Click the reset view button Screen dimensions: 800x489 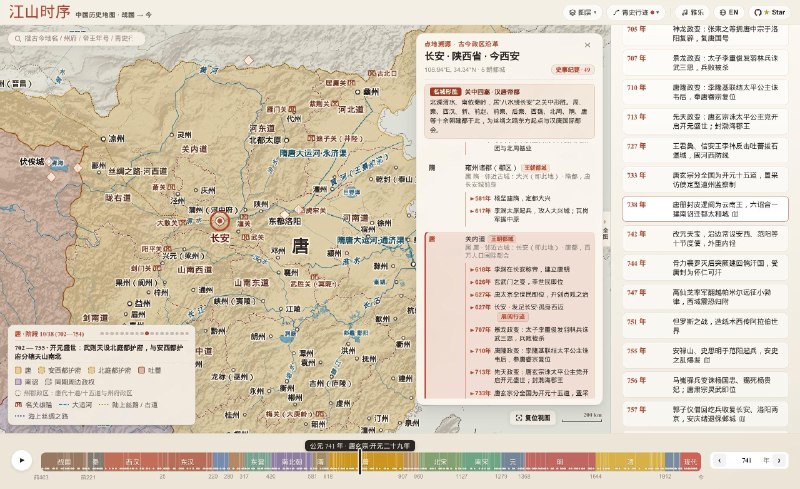click(x=533, y=418)
